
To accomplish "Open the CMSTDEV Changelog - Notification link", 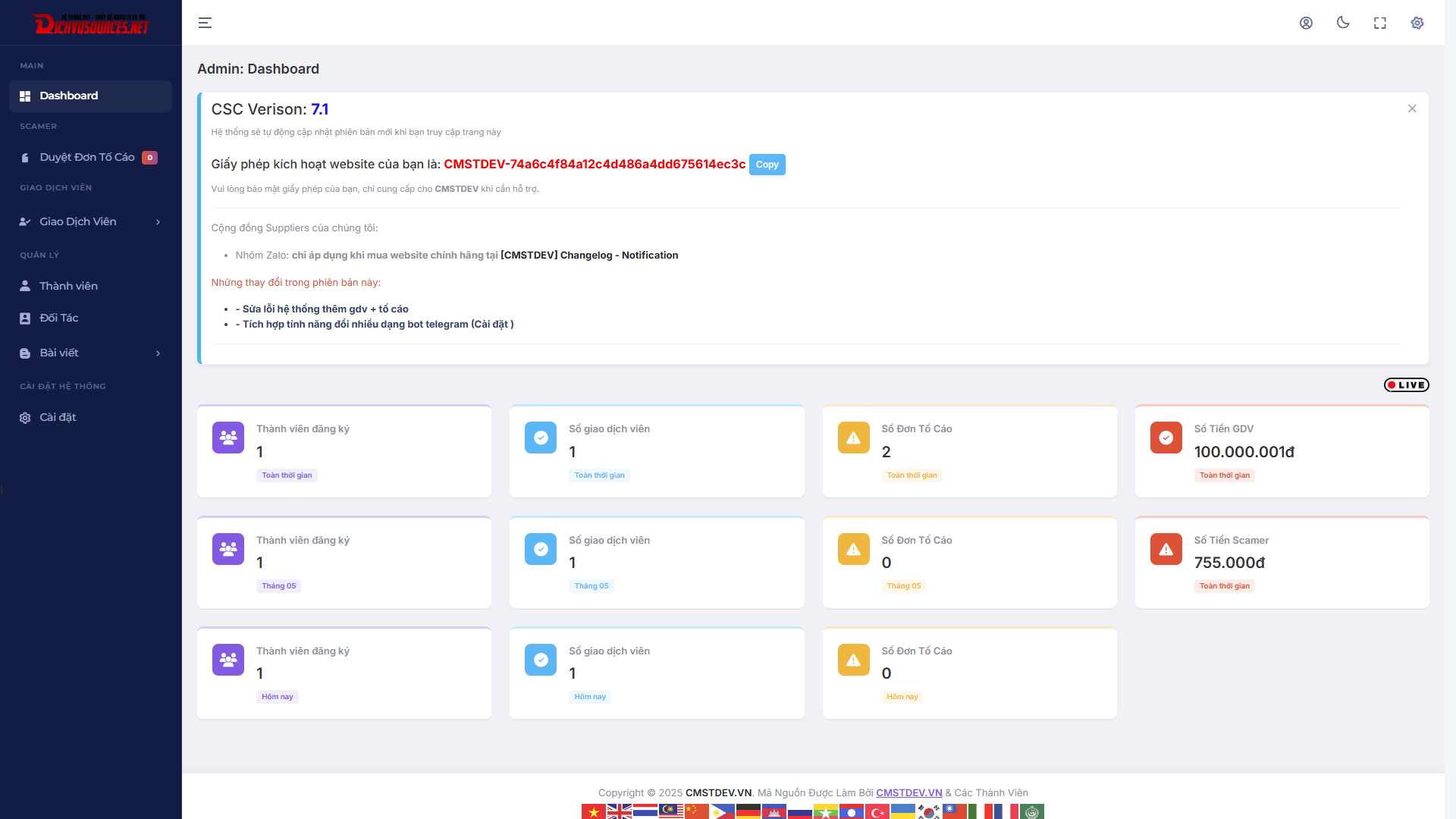I will tap(589, 256).
